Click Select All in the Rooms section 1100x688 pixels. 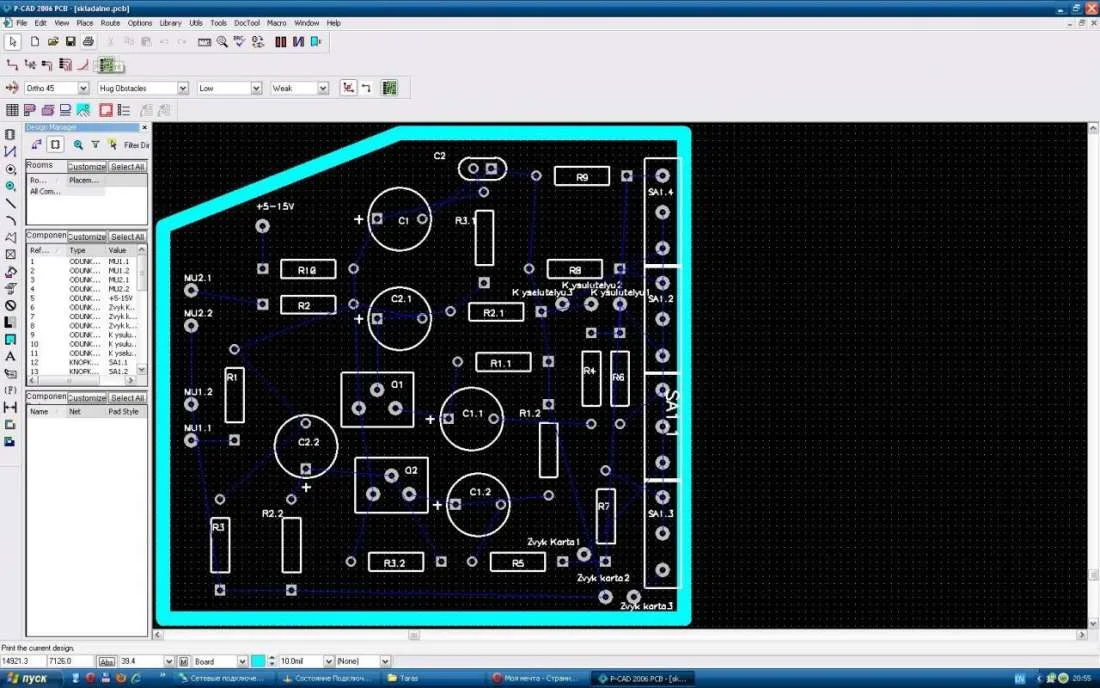coord(128,167)
